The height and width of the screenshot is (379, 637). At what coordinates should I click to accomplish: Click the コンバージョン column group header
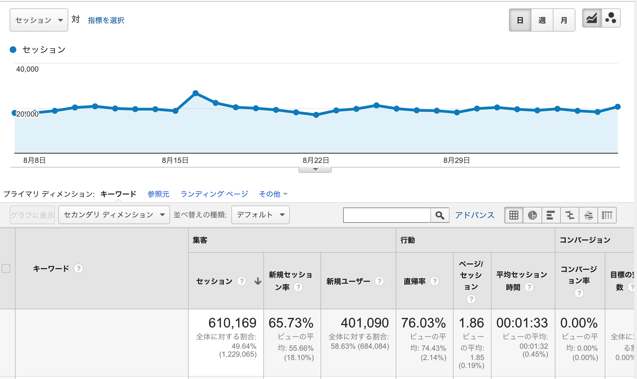click(585, 240)
